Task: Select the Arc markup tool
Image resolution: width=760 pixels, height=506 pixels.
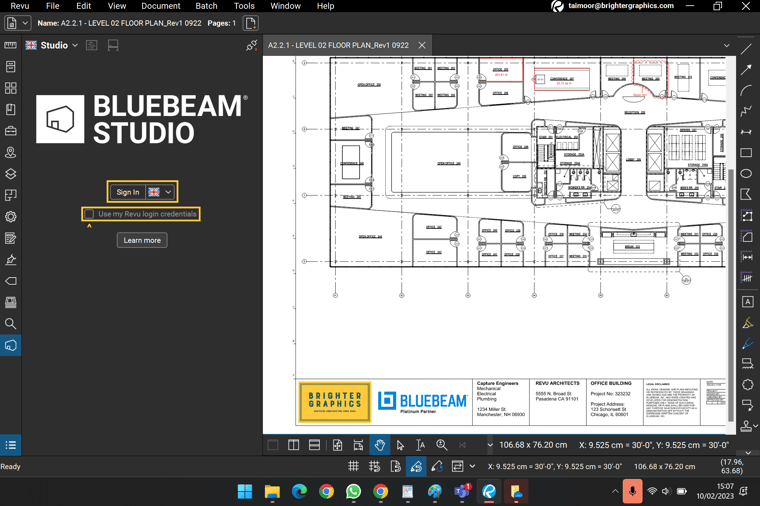Action: click(x=746, y=90)
